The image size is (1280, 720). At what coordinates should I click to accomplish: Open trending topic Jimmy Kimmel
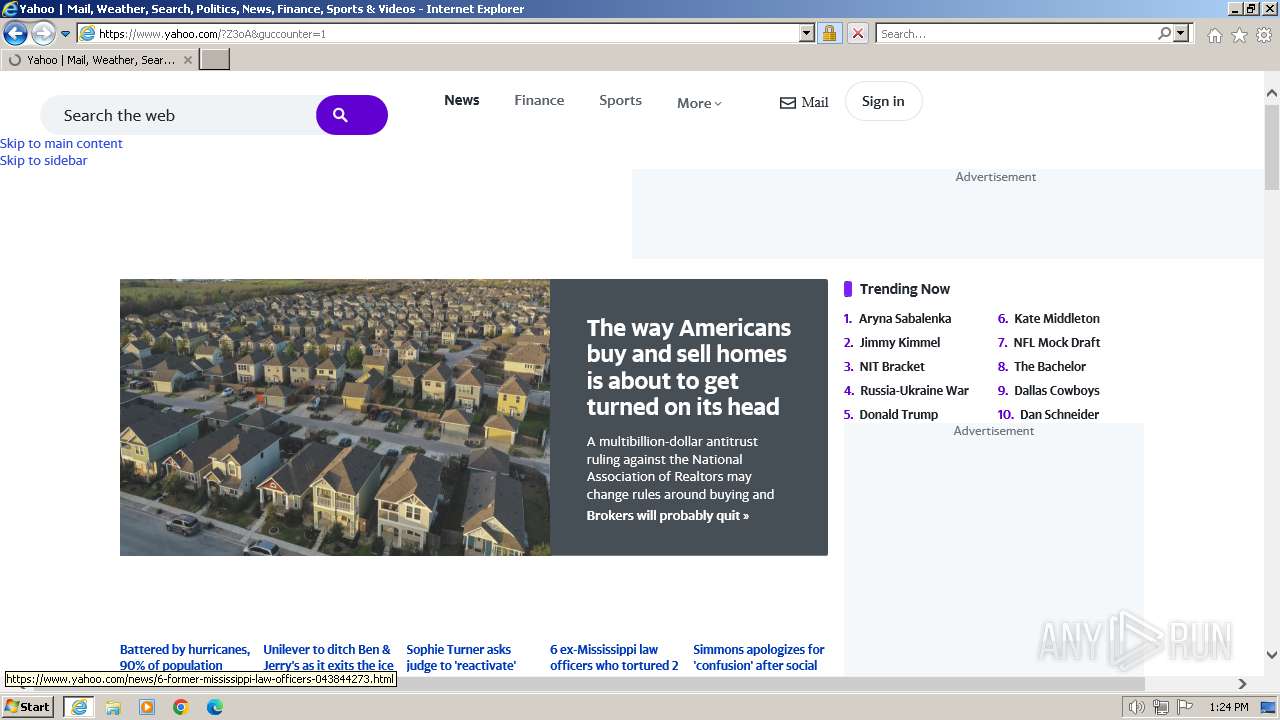900,342
